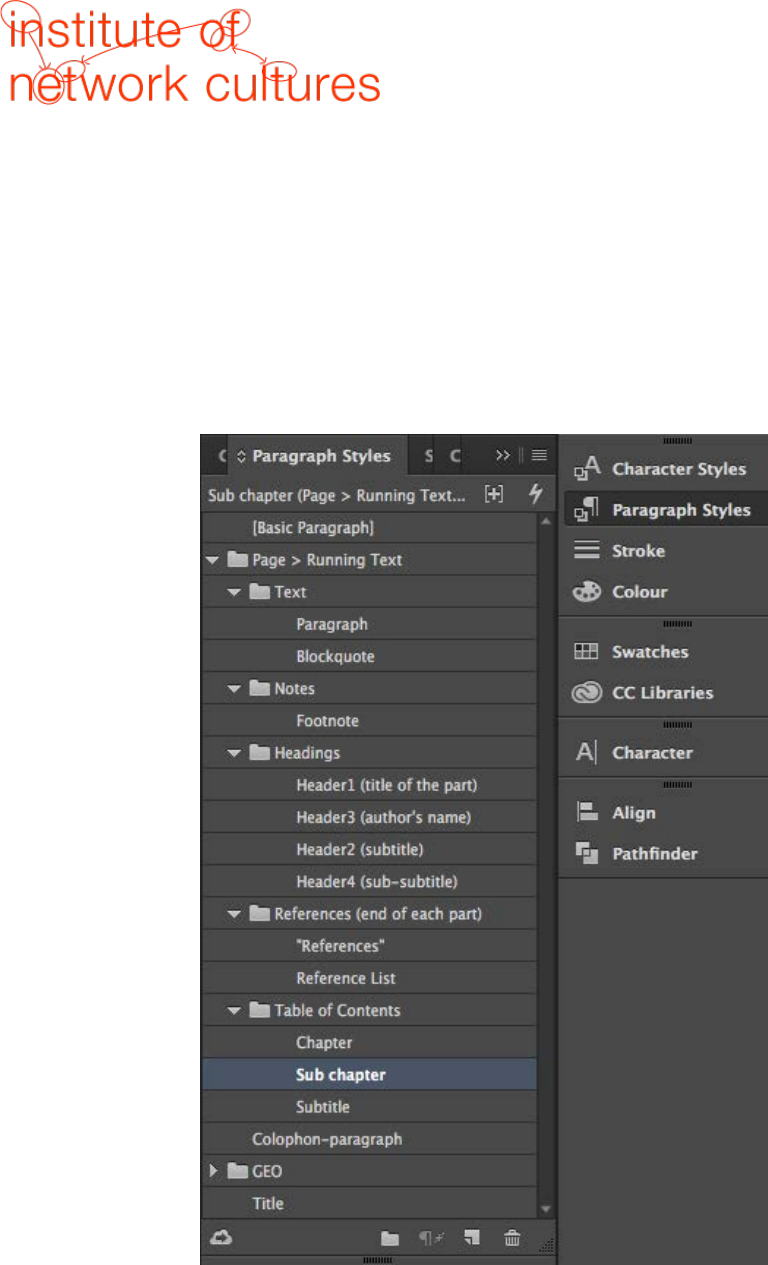
Task: Create a new style group folder
Action: [389, 1238]
